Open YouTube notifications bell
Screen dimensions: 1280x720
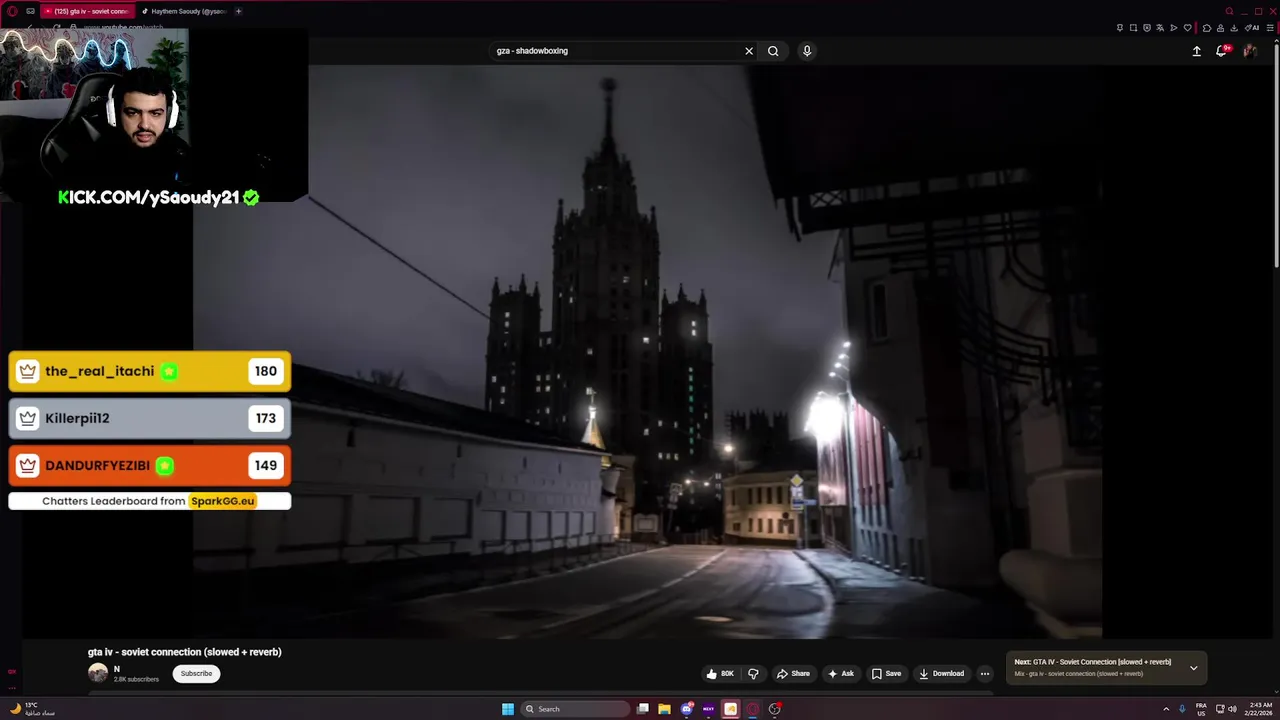1221,51
